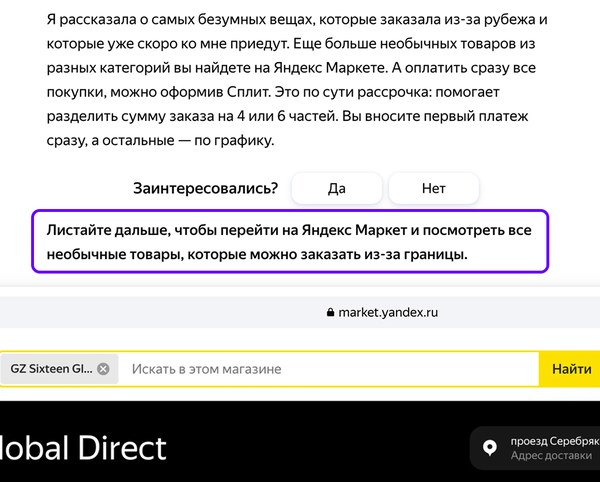Remove the GZ Sixteen shop filter chip
Viewport: 600px width, 482px height.
click(103, 369)
